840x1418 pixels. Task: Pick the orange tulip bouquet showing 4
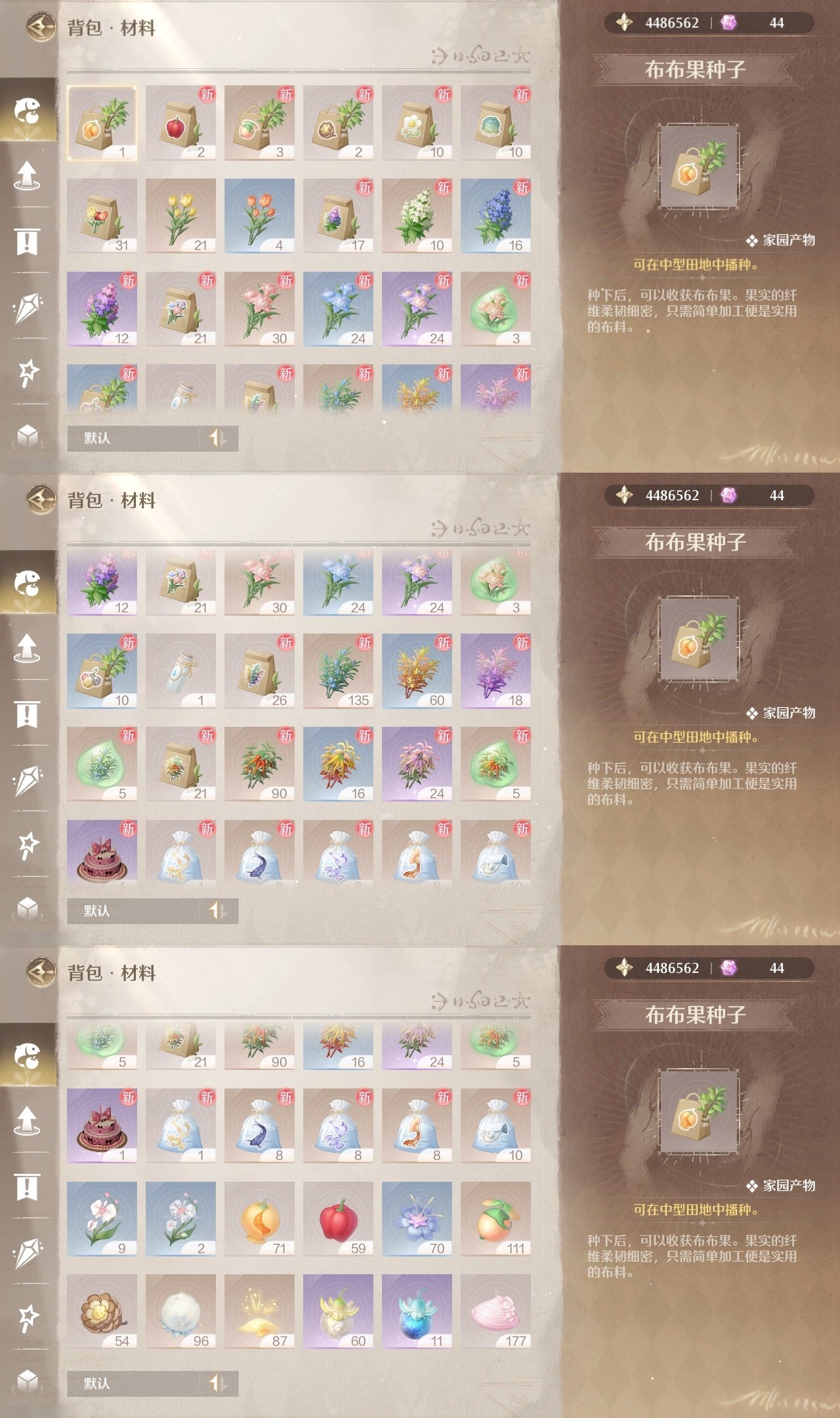(259, 216)
